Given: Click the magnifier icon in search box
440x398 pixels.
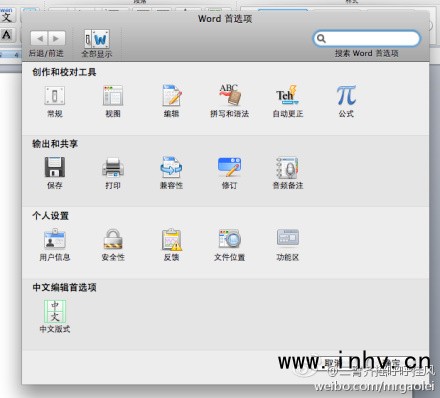Looking at the screenshot, I should tap(321, 39).
